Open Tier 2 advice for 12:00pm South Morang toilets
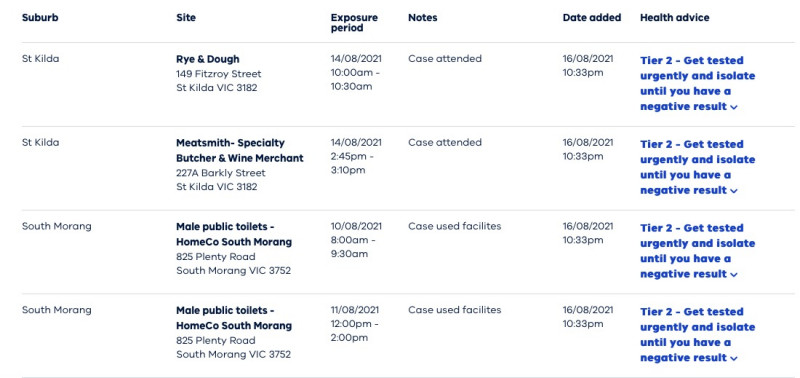800x378 pixels. (x=697, y=334)
